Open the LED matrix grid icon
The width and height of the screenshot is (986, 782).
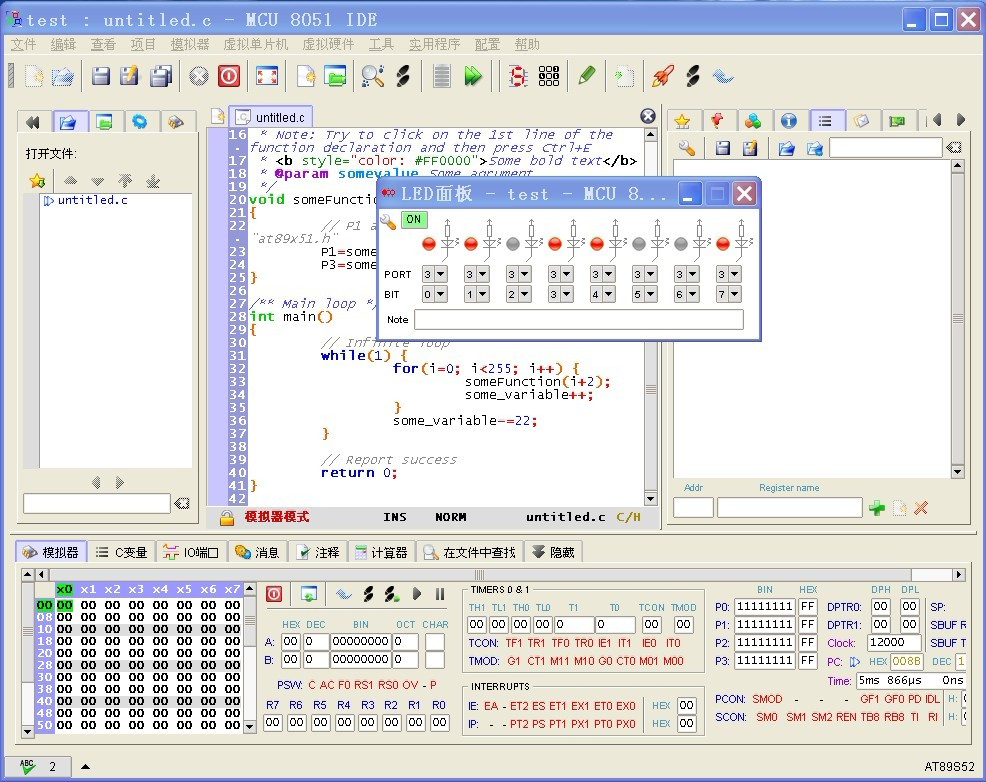pyautogui.click(x=549, y=76)
